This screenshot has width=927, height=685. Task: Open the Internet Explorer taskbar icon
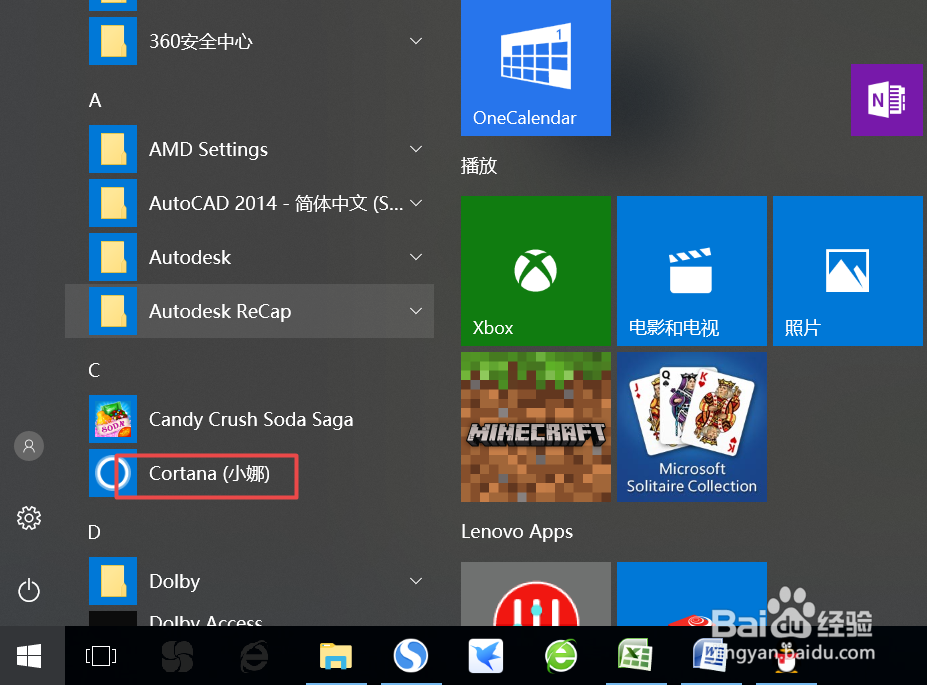coord(254,656)
